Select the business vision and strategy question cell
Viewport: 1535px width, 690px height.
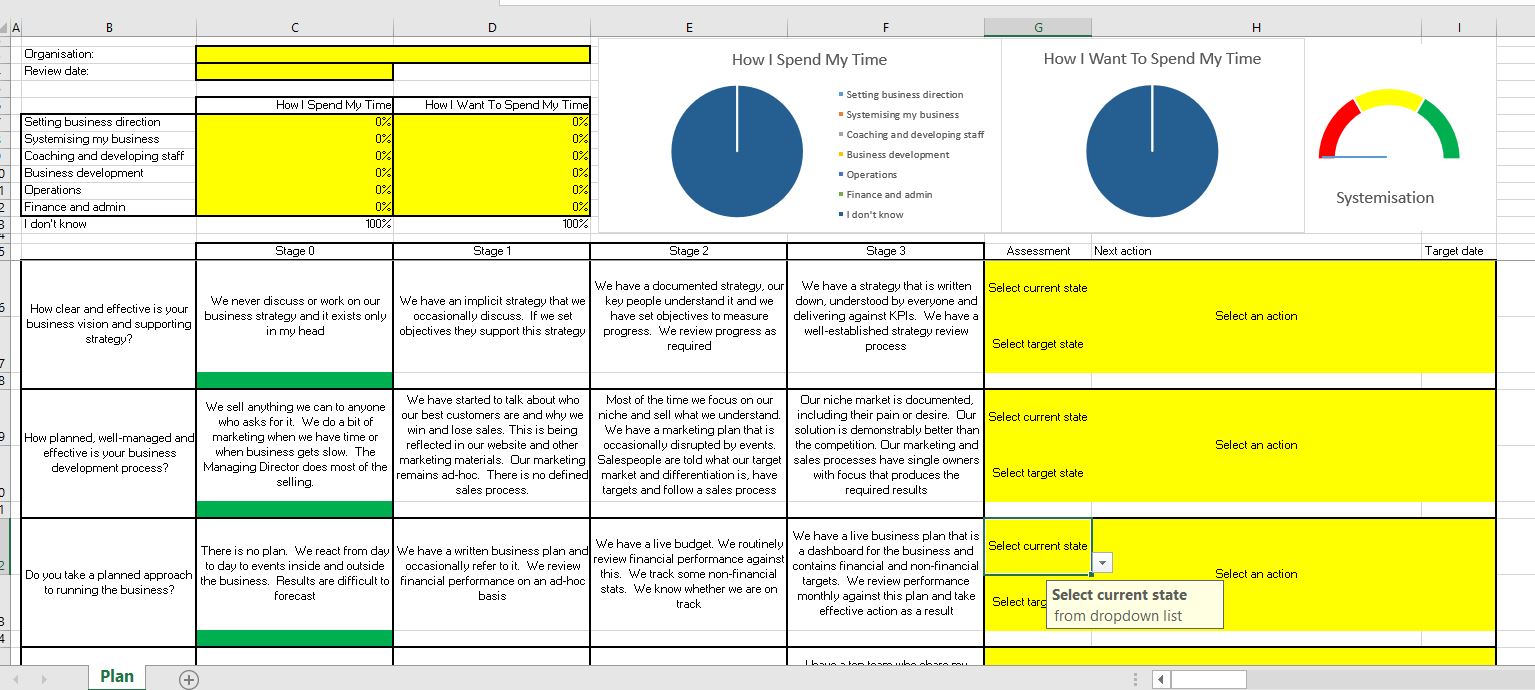point(109,324)
